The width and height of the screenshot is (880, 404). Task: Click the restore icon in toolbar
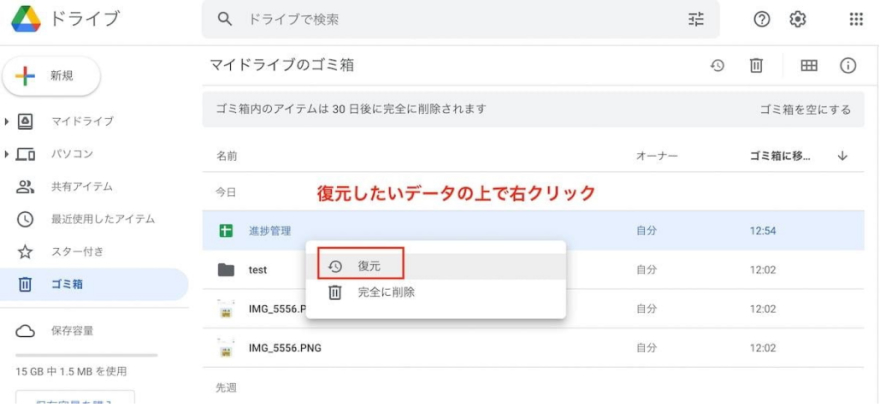coord(717,66)
